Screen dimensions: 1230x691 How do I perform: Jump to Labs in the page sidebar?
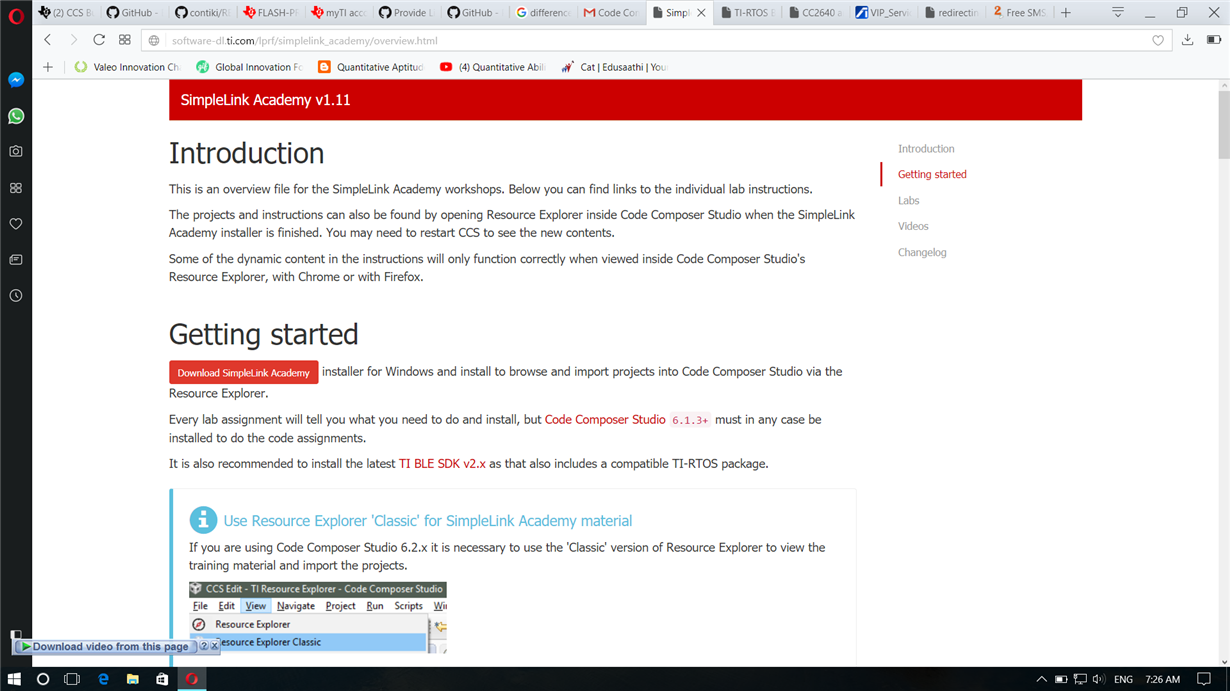pyautogui.click(x=908, y=201)
